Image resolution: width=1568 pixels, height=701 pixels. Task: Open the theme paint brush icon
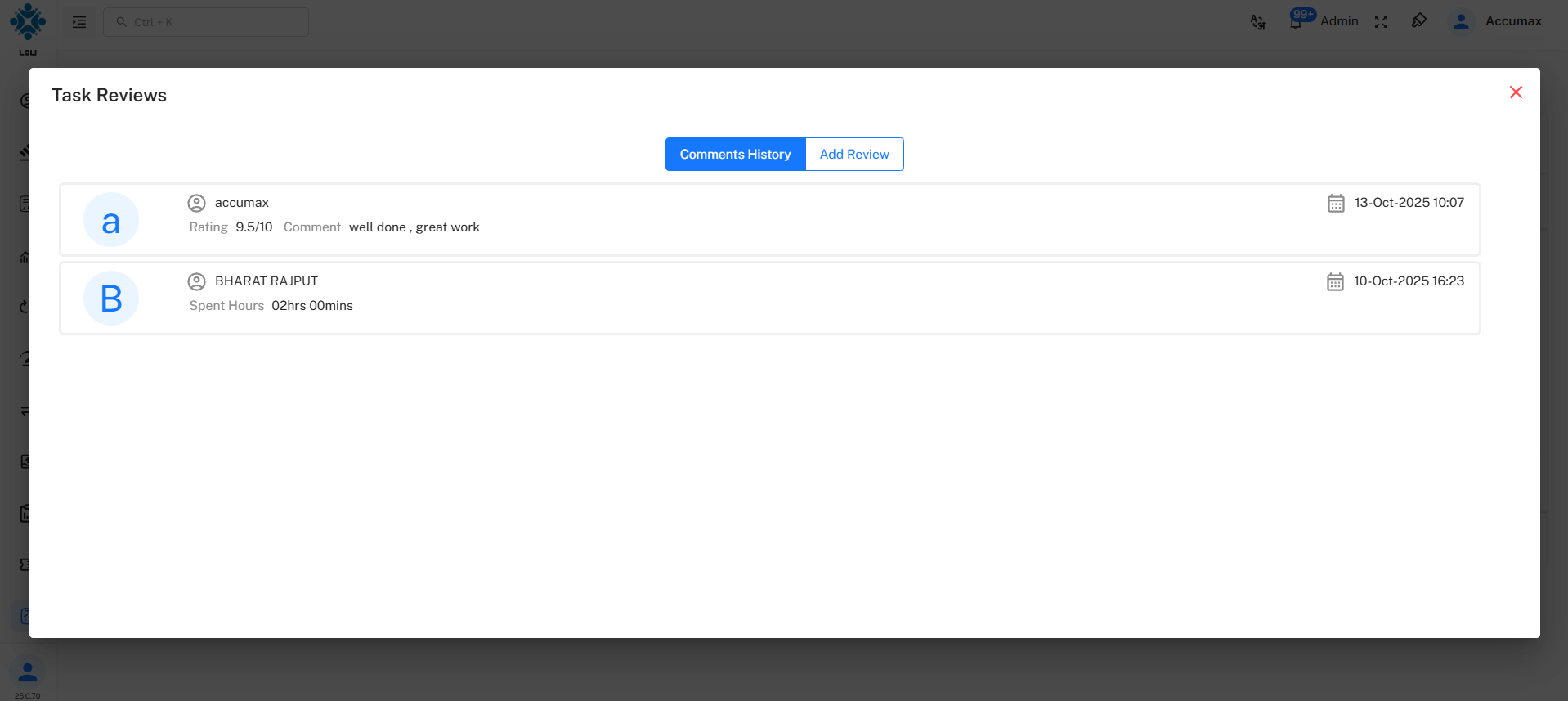(x=1419, y=20)
